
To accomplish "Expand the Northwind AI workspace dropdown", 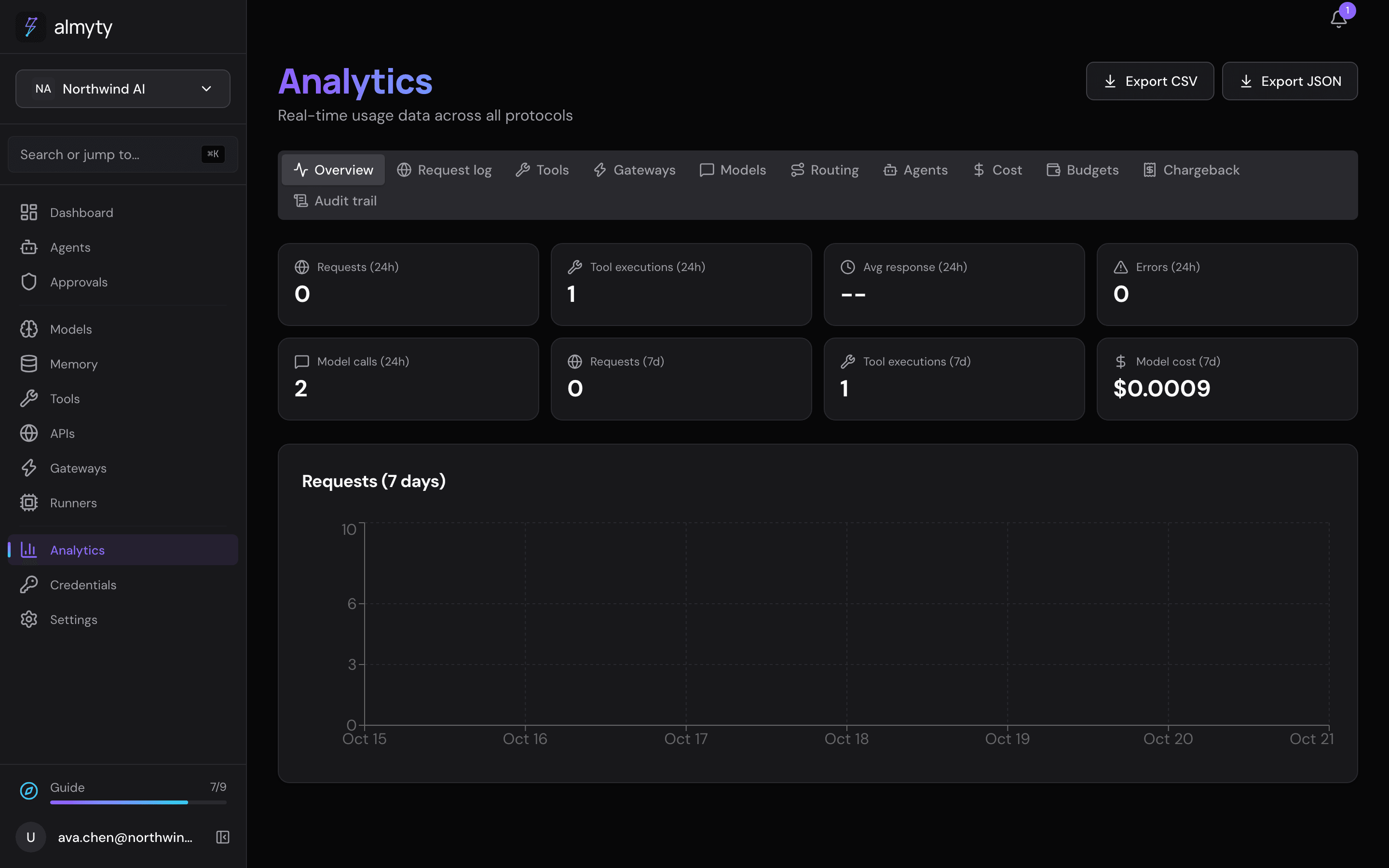I will (x=123, y=88).
